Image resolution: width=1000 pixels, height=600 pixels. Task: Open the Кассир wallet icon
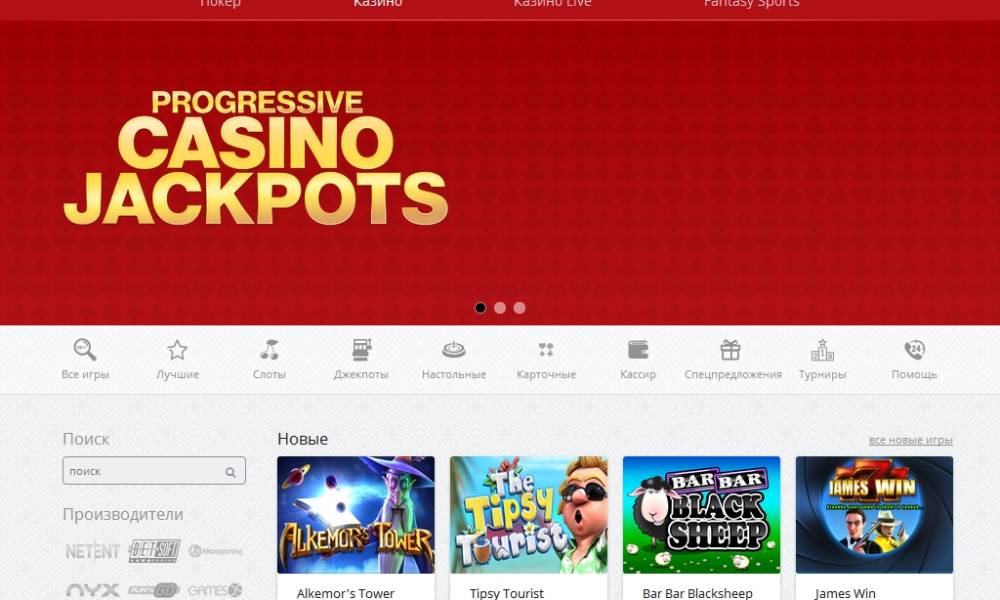638,349
